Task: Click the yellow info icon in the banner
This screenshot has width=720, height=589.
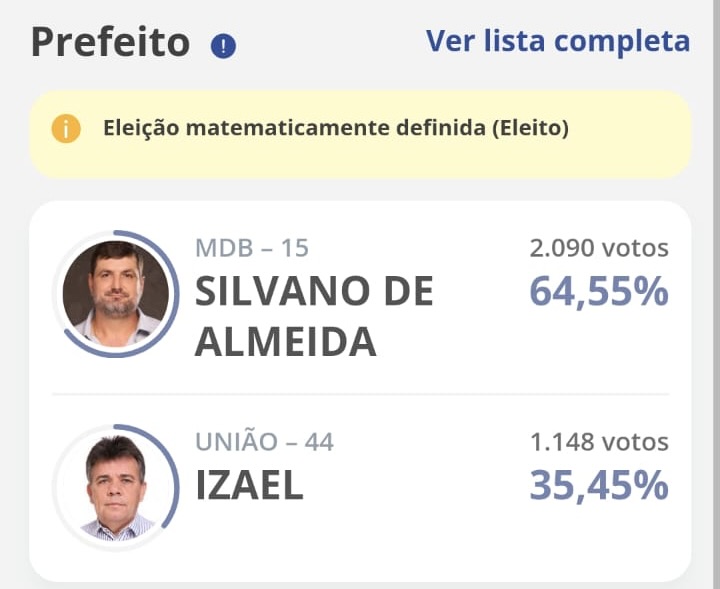Action: [66, 129]
